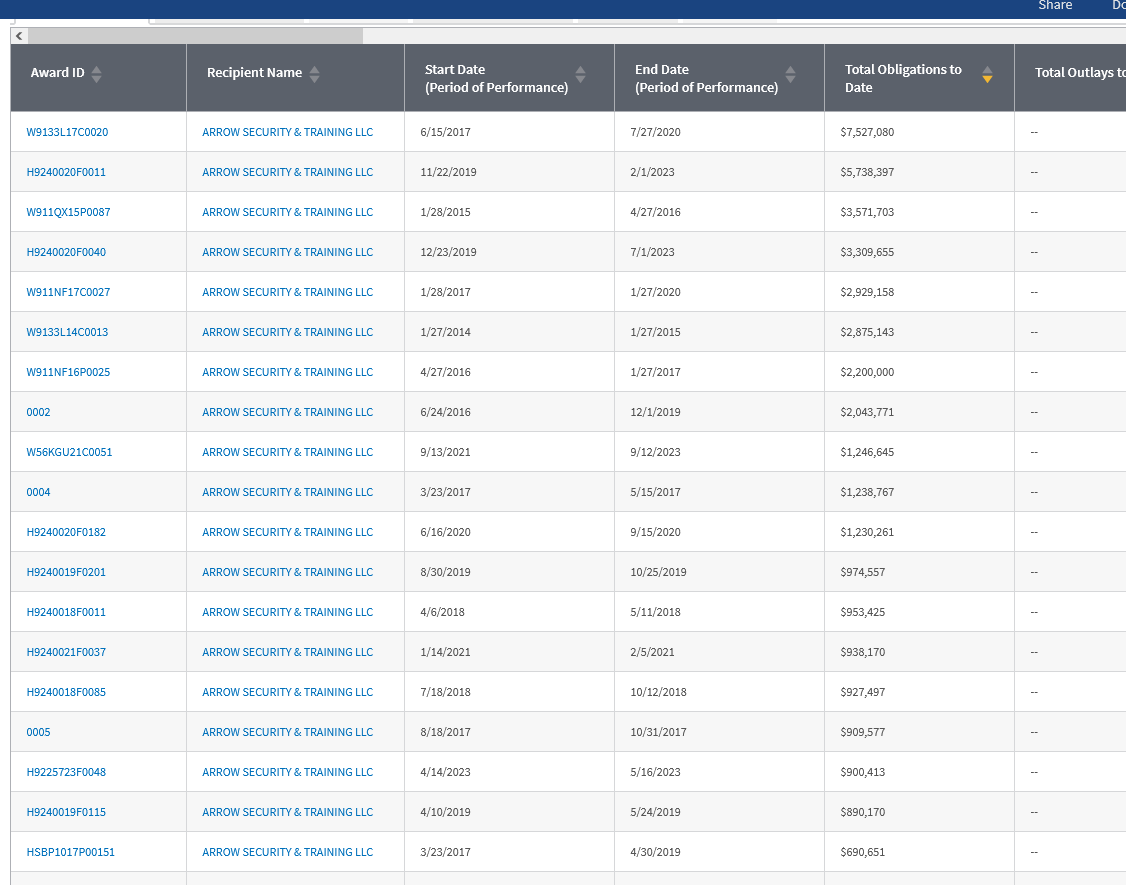Sort by Start Date column arrows
The width and height of the screenshot is (1126, 885).
580,73
